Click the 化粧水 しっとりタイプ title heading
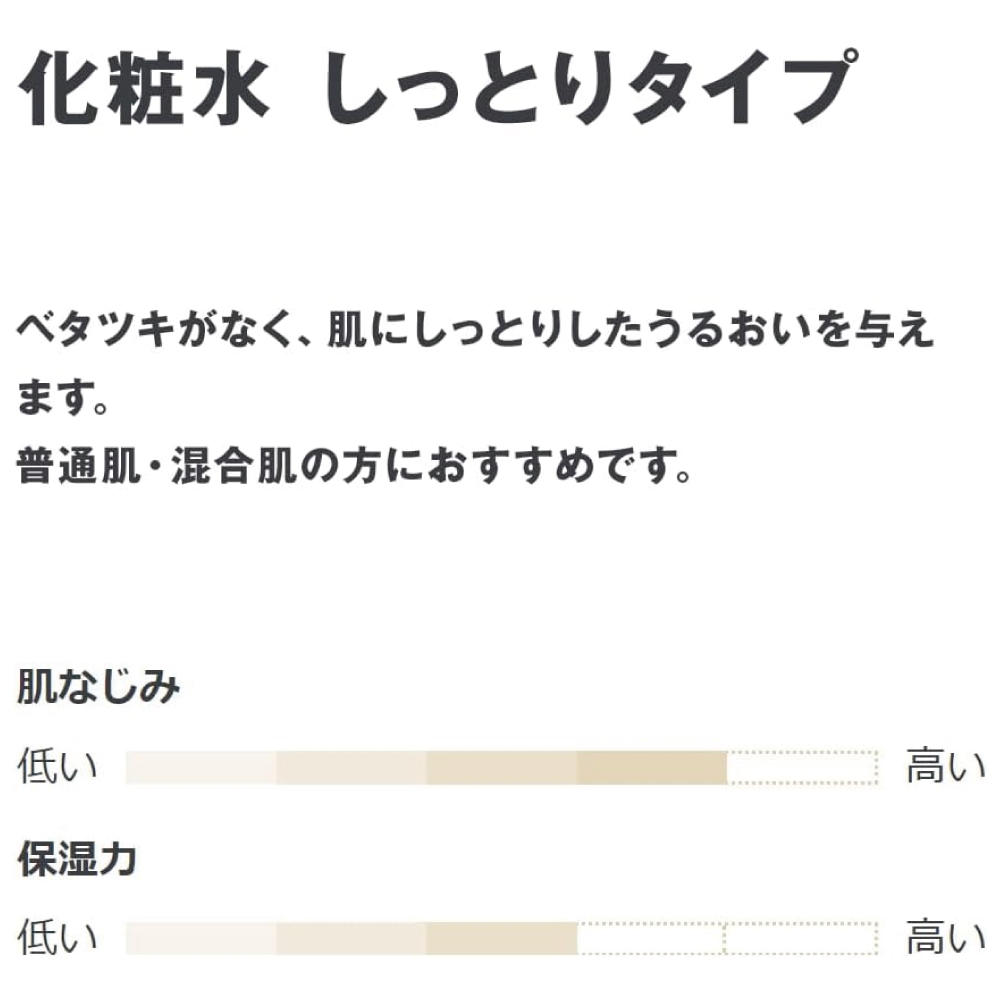Screen dimensions: 1000x1000 pyautogui.click(x=436, y=88)
